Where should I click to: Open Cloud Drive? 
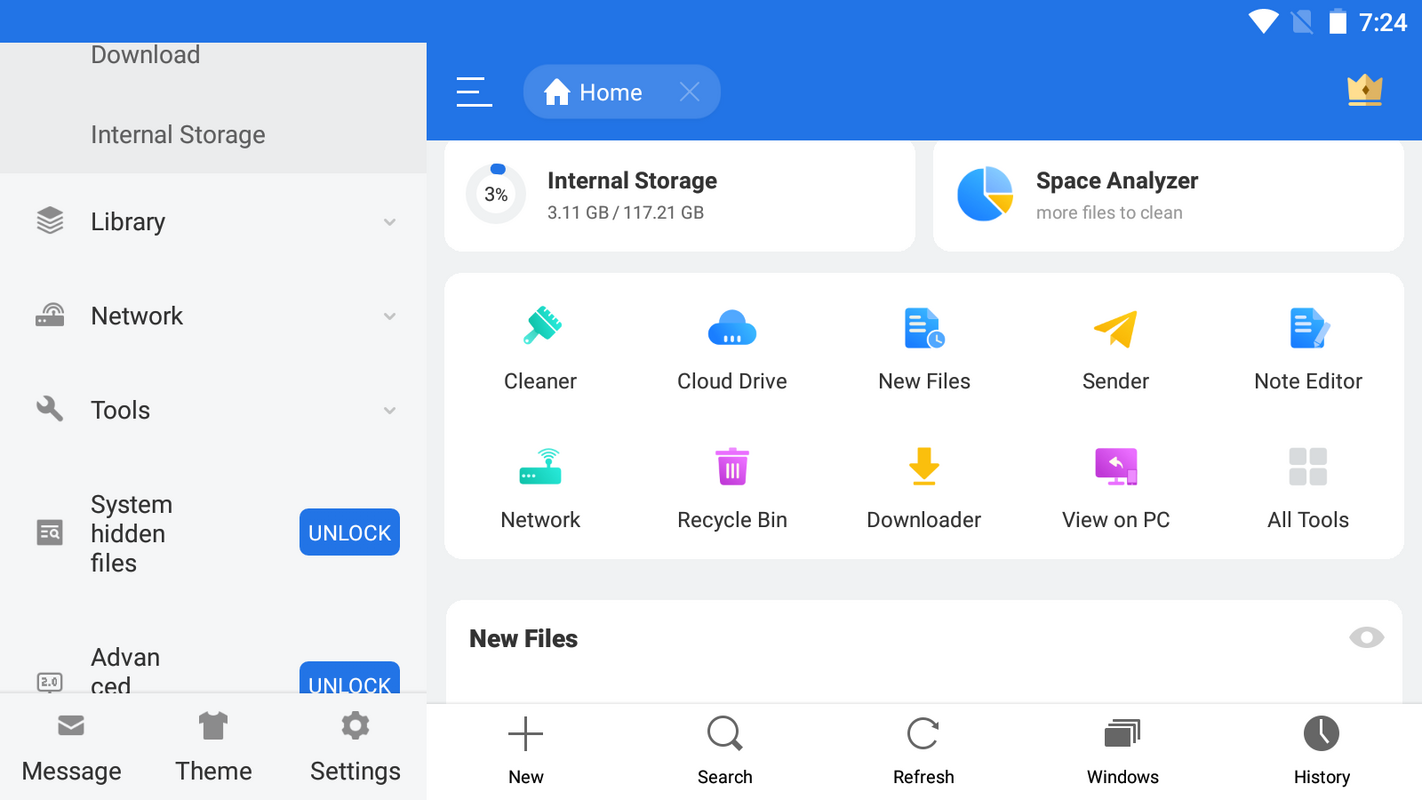coord(732,349)
